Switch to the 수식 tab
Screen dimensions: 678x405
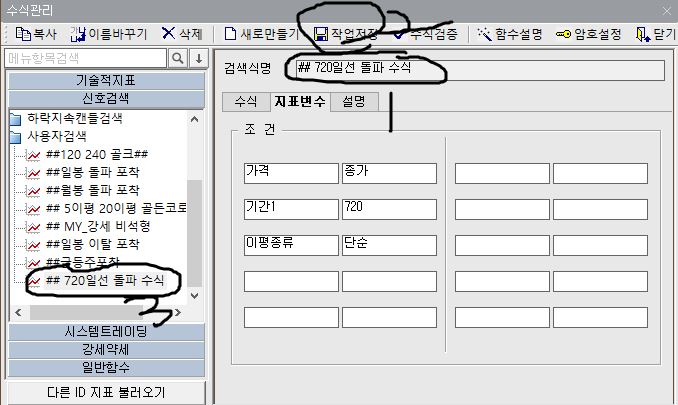tap(245, 102)
